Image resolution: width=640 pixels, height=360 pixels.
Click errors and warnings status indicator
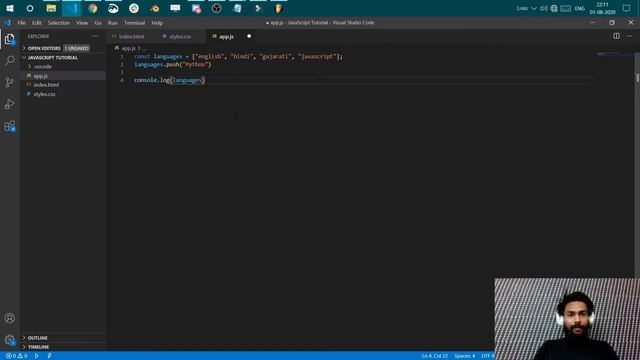pos(17,356)
